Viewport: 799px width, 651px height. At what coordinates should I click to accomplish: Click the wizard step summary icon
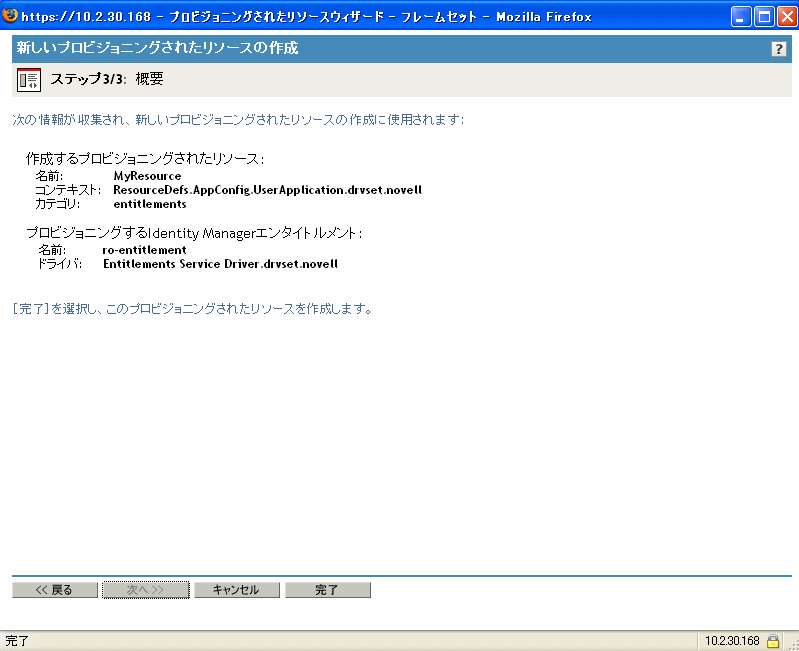tap(29, 80)
